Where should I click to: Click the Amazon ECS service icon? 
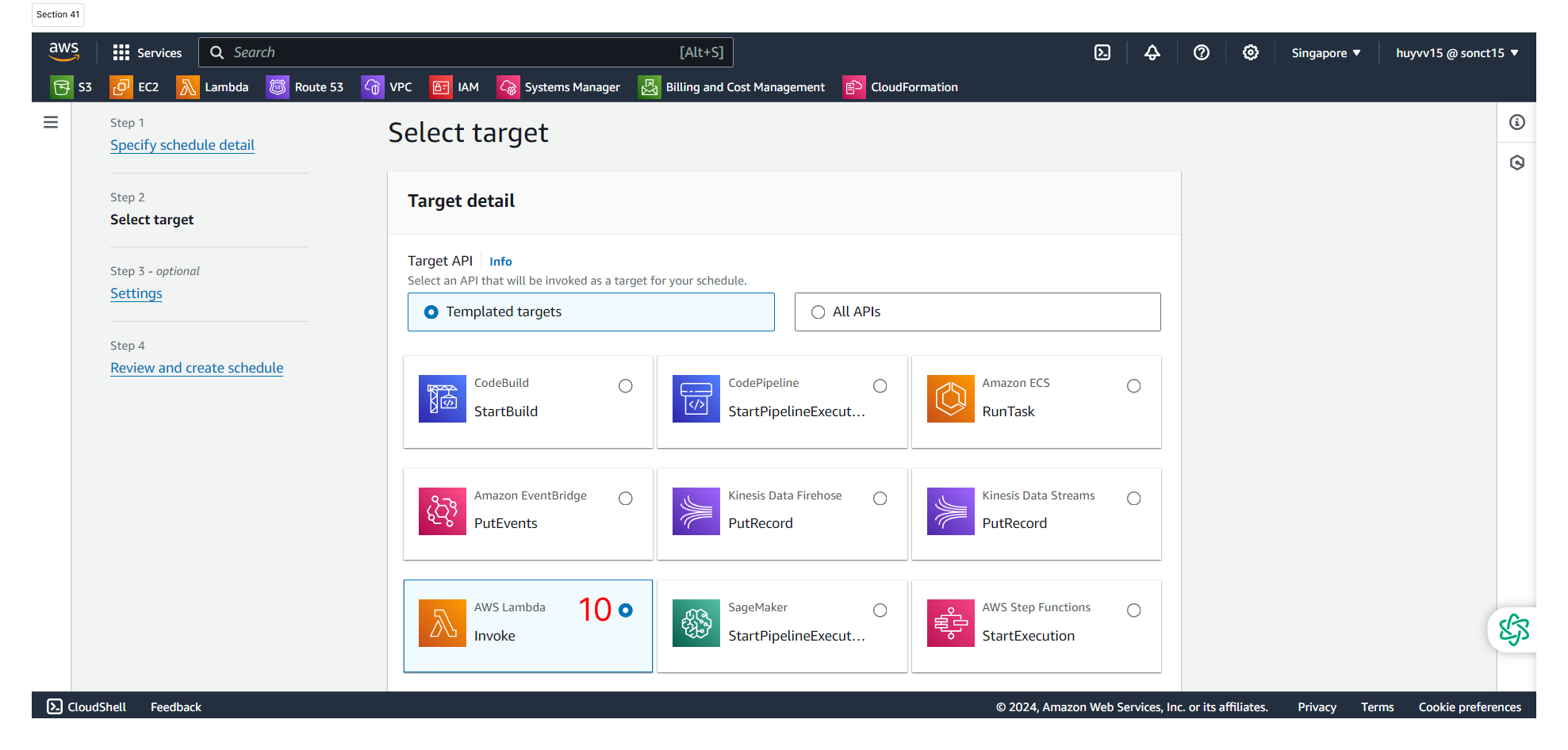(x=951, y=399)
